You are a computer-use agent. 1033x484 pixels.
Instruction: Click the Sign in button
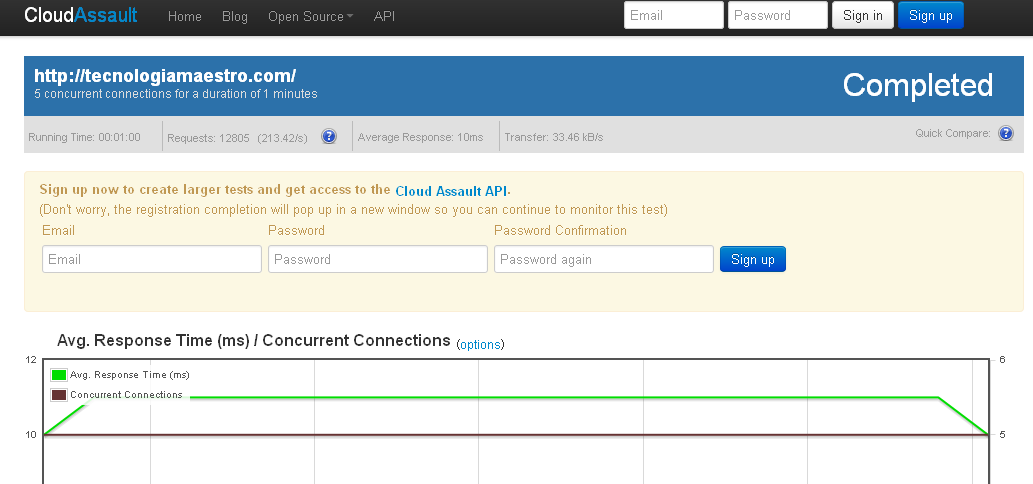pyautogui.click(x=863, y=15)
